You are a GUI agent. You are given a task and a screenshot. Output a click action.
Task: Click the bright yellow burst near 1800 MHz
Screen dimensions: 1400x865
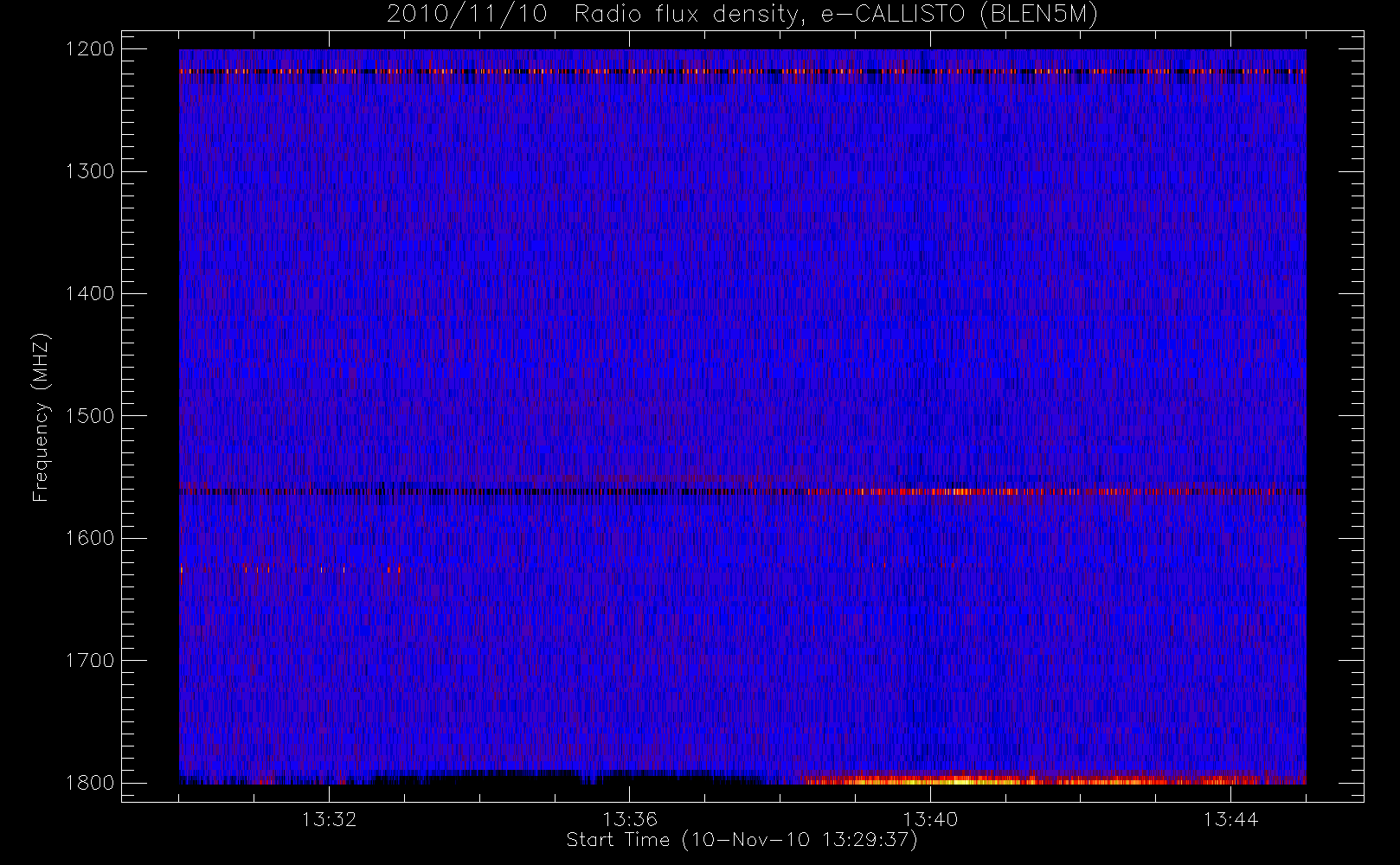960,780
